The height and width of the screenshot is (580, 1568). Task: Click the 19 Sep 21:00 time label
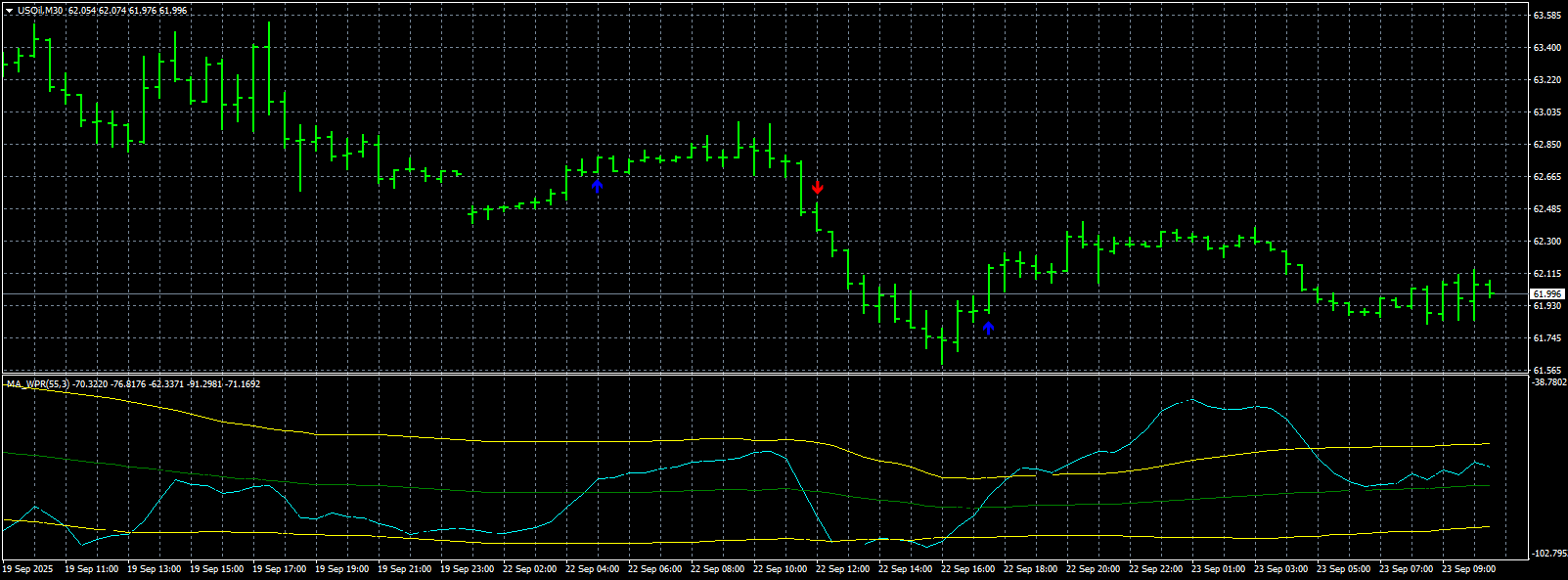(404, 568)
